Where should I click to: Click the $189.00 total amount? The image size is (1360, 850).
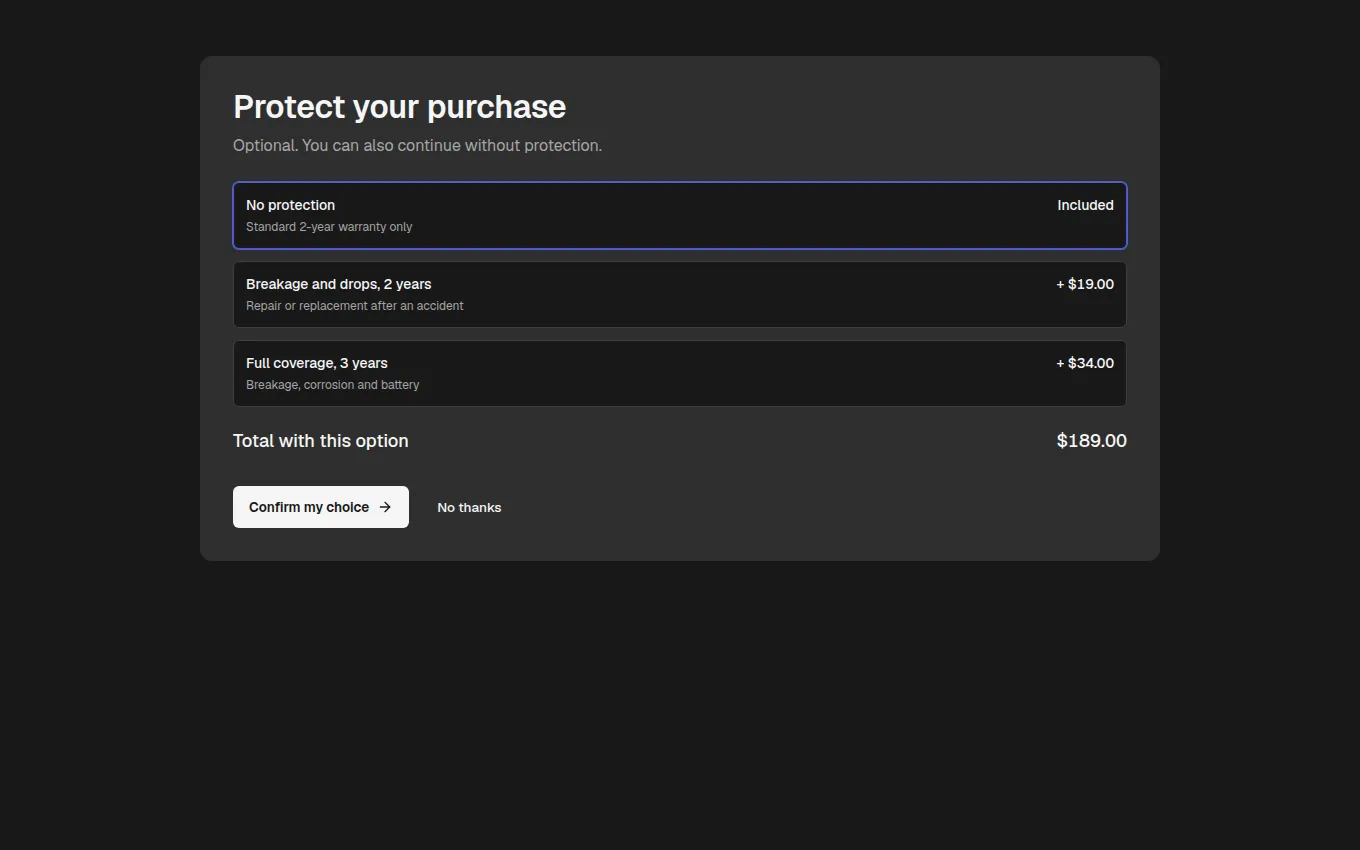point(1092,441)
